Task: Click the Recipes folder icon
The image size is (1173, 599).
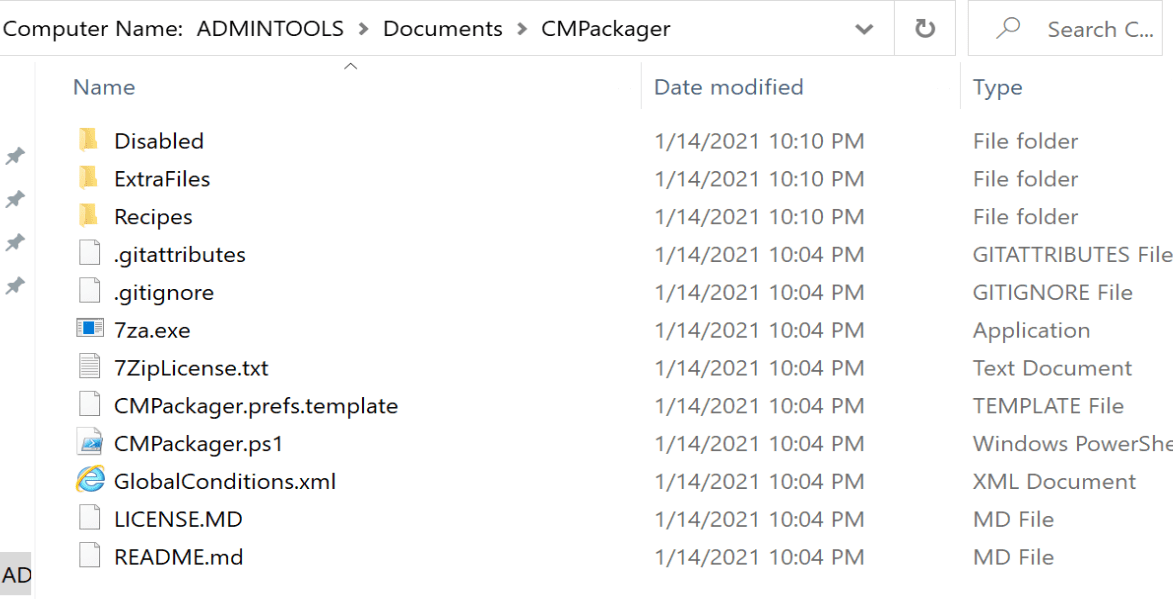Action: click(90, 216)
